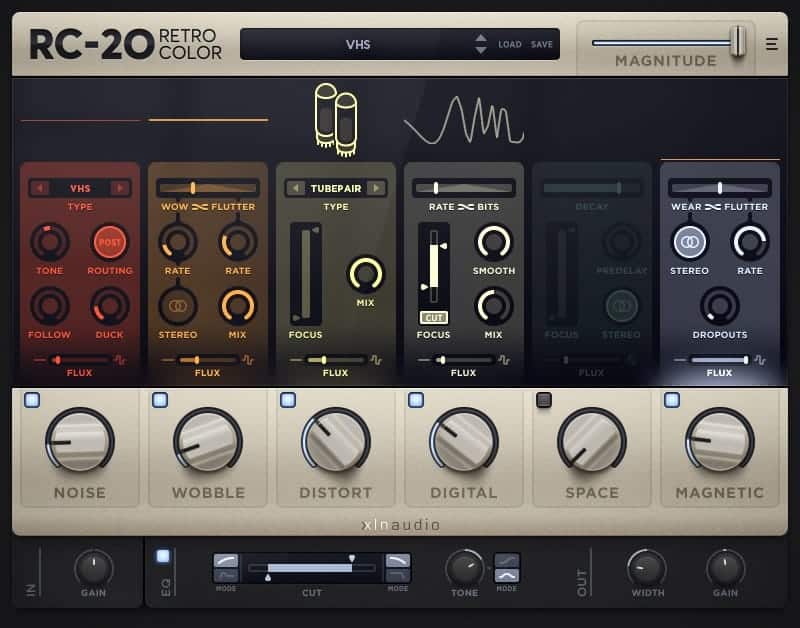Image resolution: width=800 pixels, height=628 pixels.
Task: Click Magnetic module flux waveform icon
Action: point(760,360)
